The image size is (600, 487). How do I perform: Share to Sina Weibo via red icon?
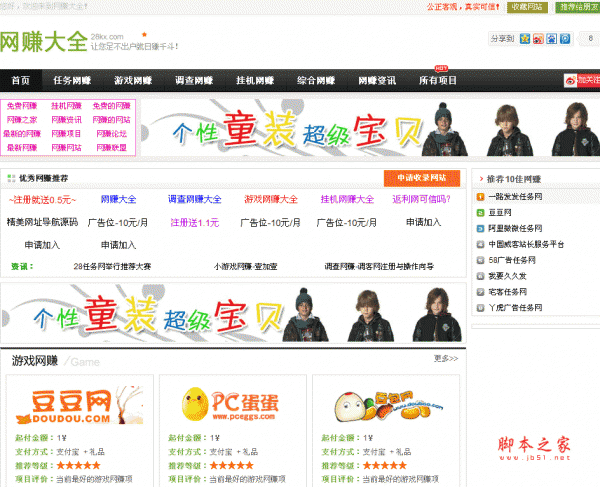tap(538, 39)
